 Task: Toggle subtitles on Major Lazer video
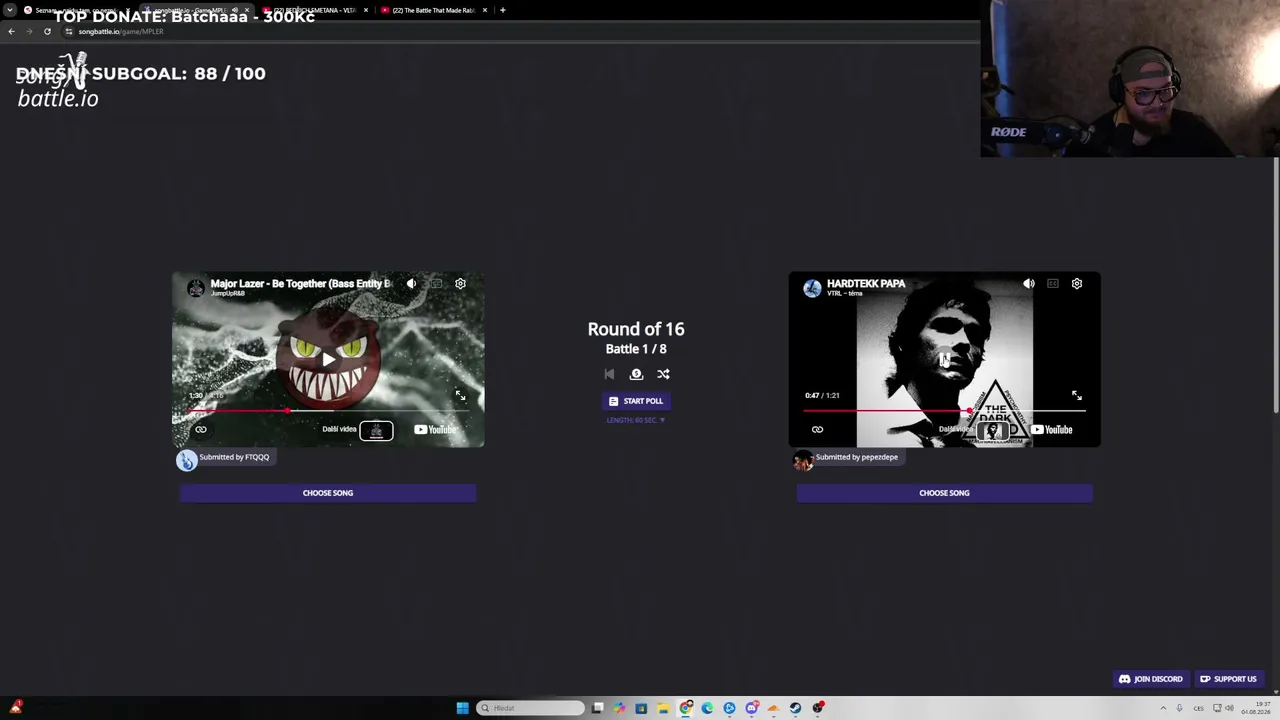click(x=436, y=284)
